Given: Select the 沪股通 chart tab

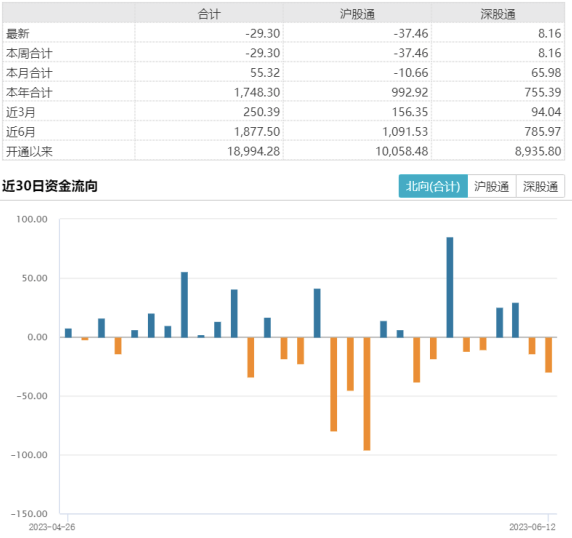Looking at the screenshot, I should (492, 186).
